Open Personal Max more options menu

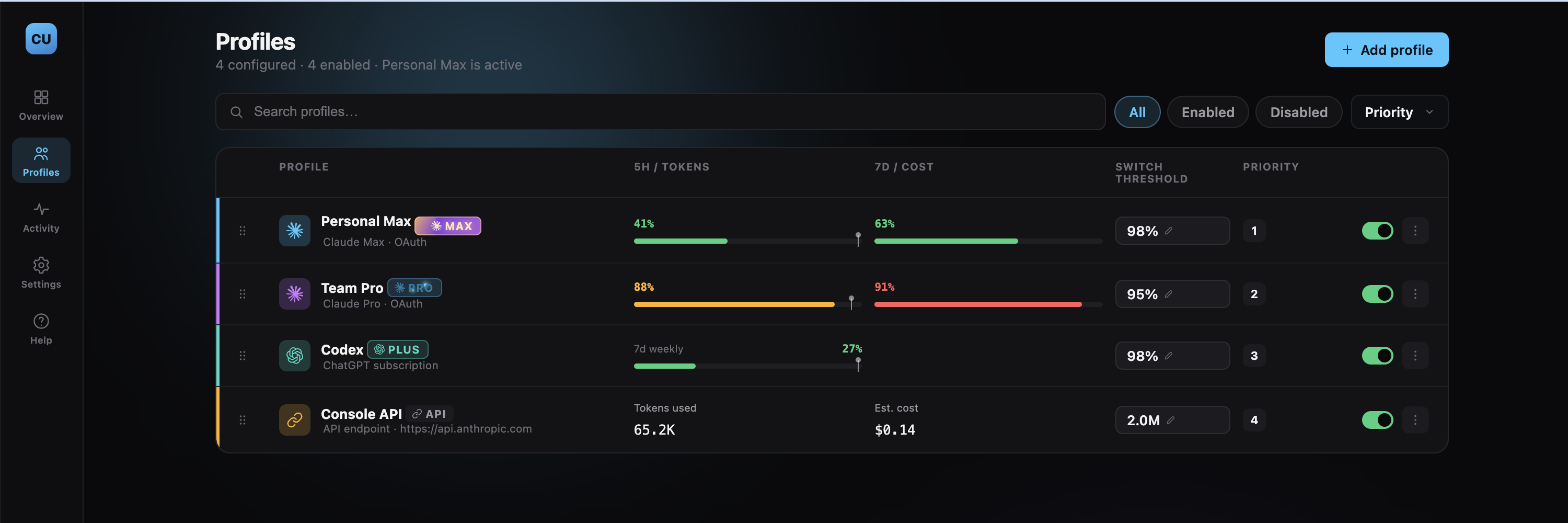[1415, 231]
